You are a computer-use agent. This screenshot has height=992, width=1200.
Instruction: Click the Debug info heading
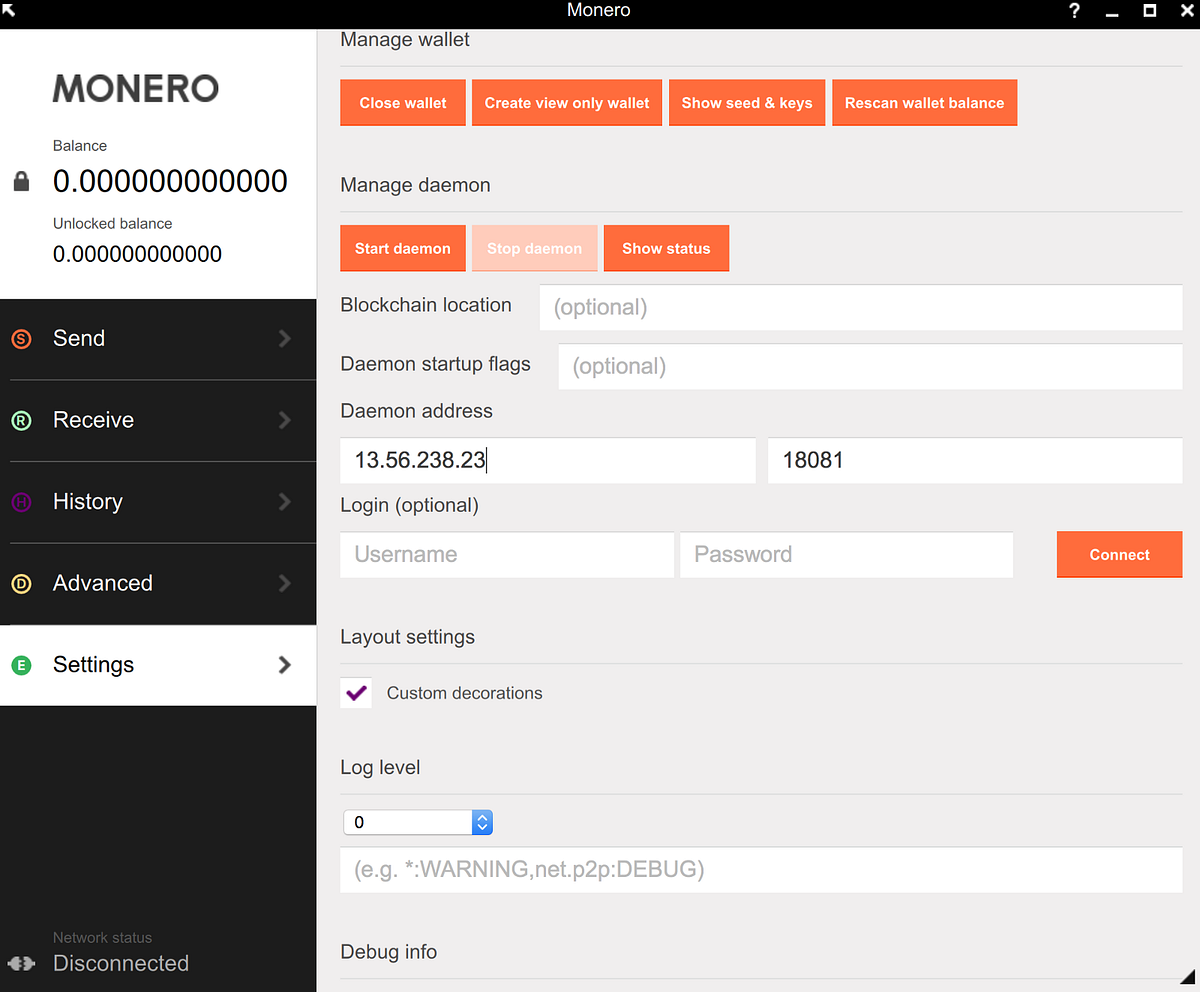(389, 952)
